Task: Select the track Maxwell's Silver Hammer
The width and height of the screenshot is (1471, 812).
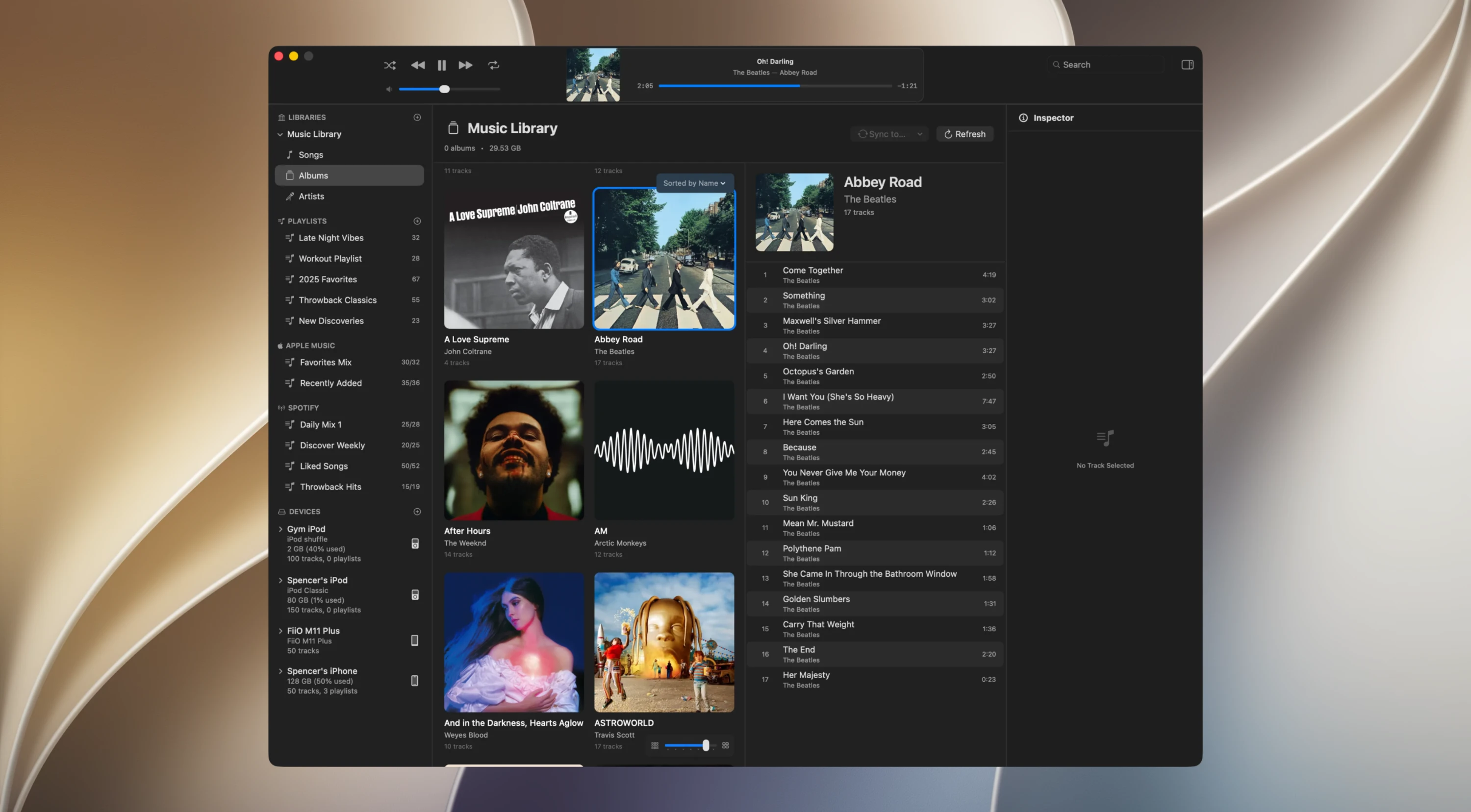Action: (x=875, y=325)
